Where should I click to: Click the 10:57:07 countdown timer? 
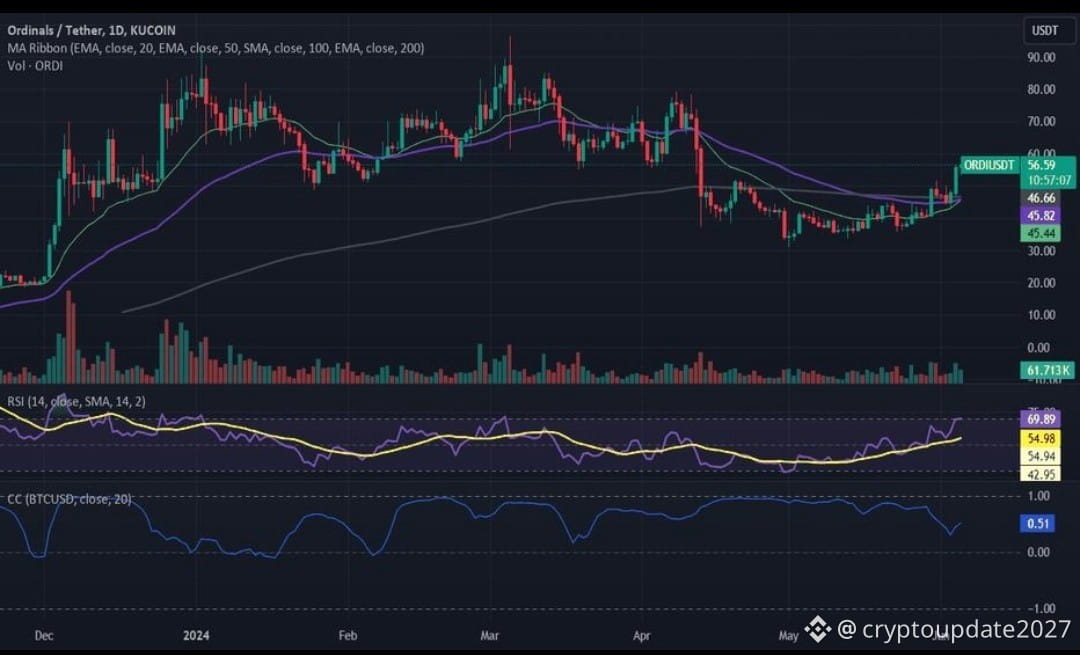tap(1048, 180)
